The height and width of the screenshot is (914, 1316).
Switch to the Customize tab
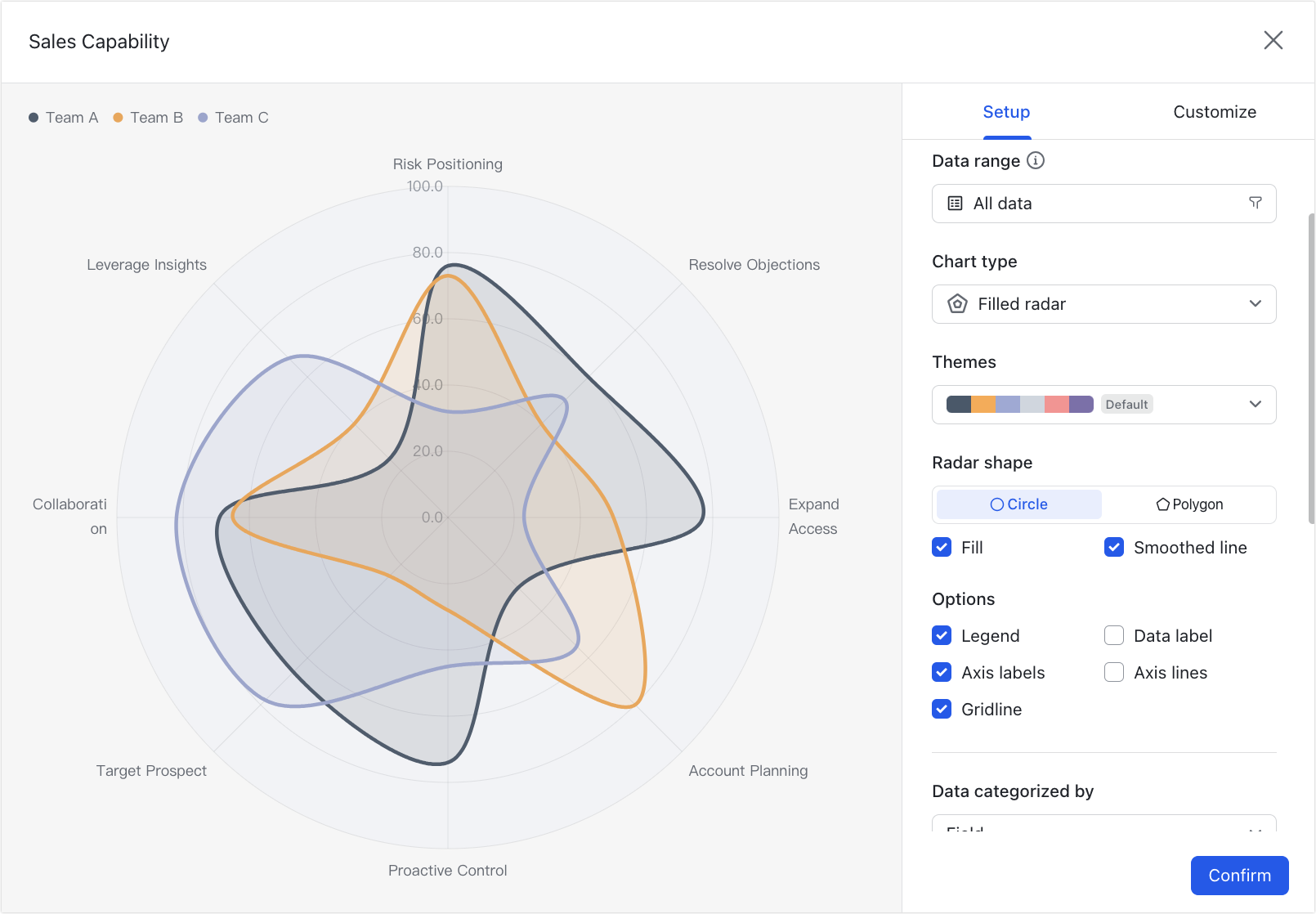[1215, 112]
